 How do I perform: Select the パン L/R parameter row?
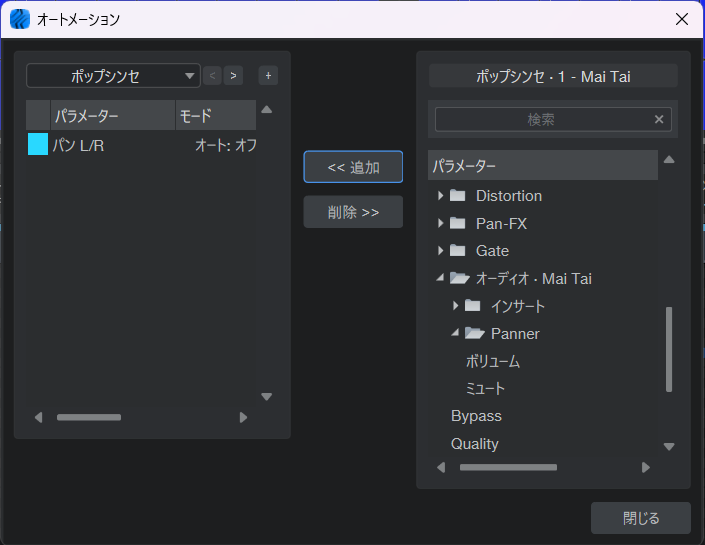click(142, 145)
